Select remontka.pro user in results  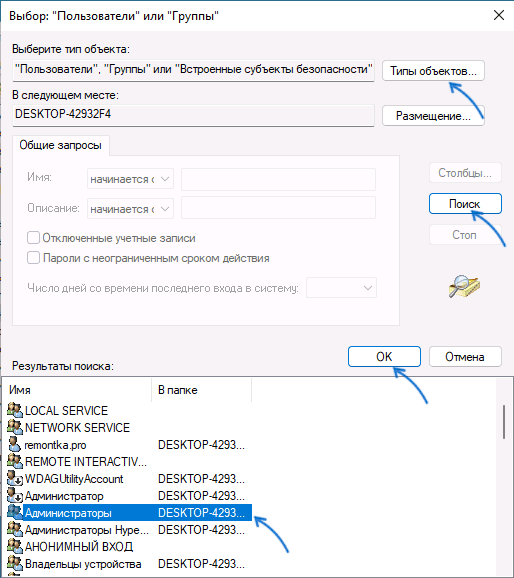coord(55,445)
